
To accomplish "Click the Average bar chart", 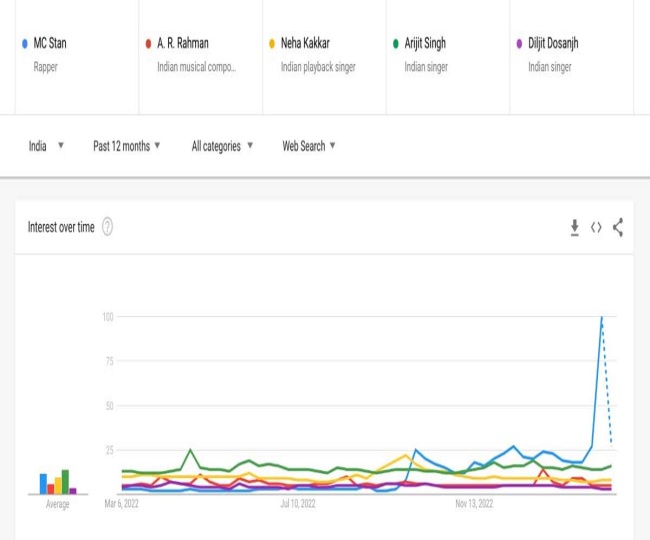I will point(58,483).
